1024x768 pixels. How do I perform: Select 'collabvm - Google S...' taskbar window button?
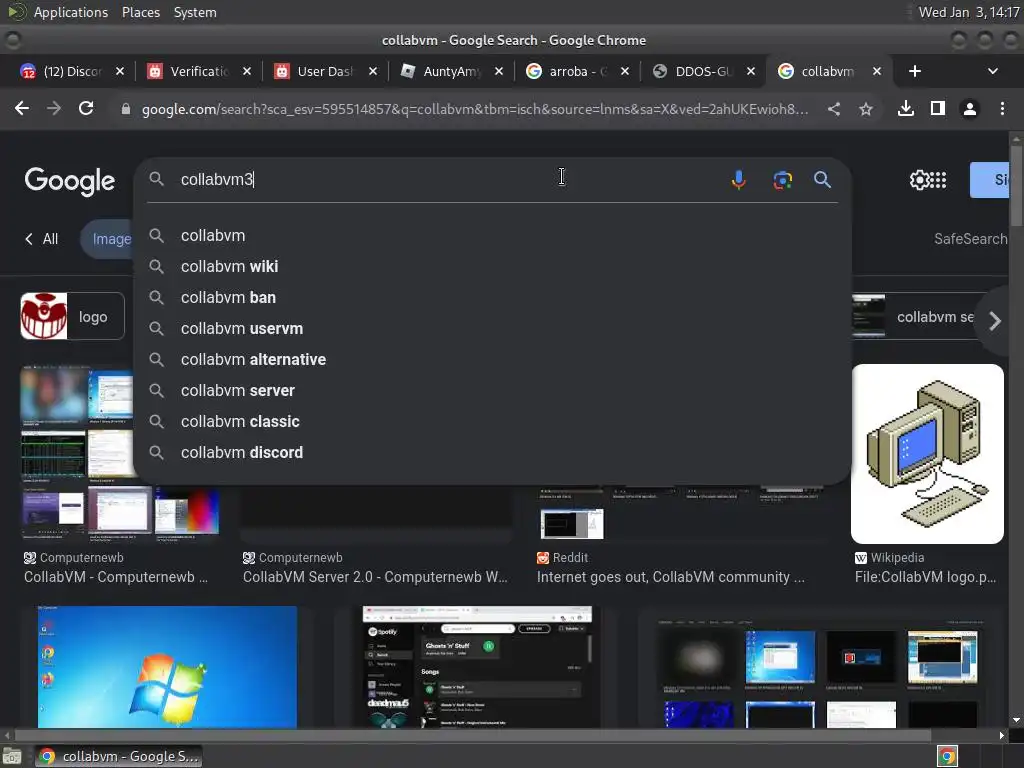pyautogui.click(x=118, y=756)
